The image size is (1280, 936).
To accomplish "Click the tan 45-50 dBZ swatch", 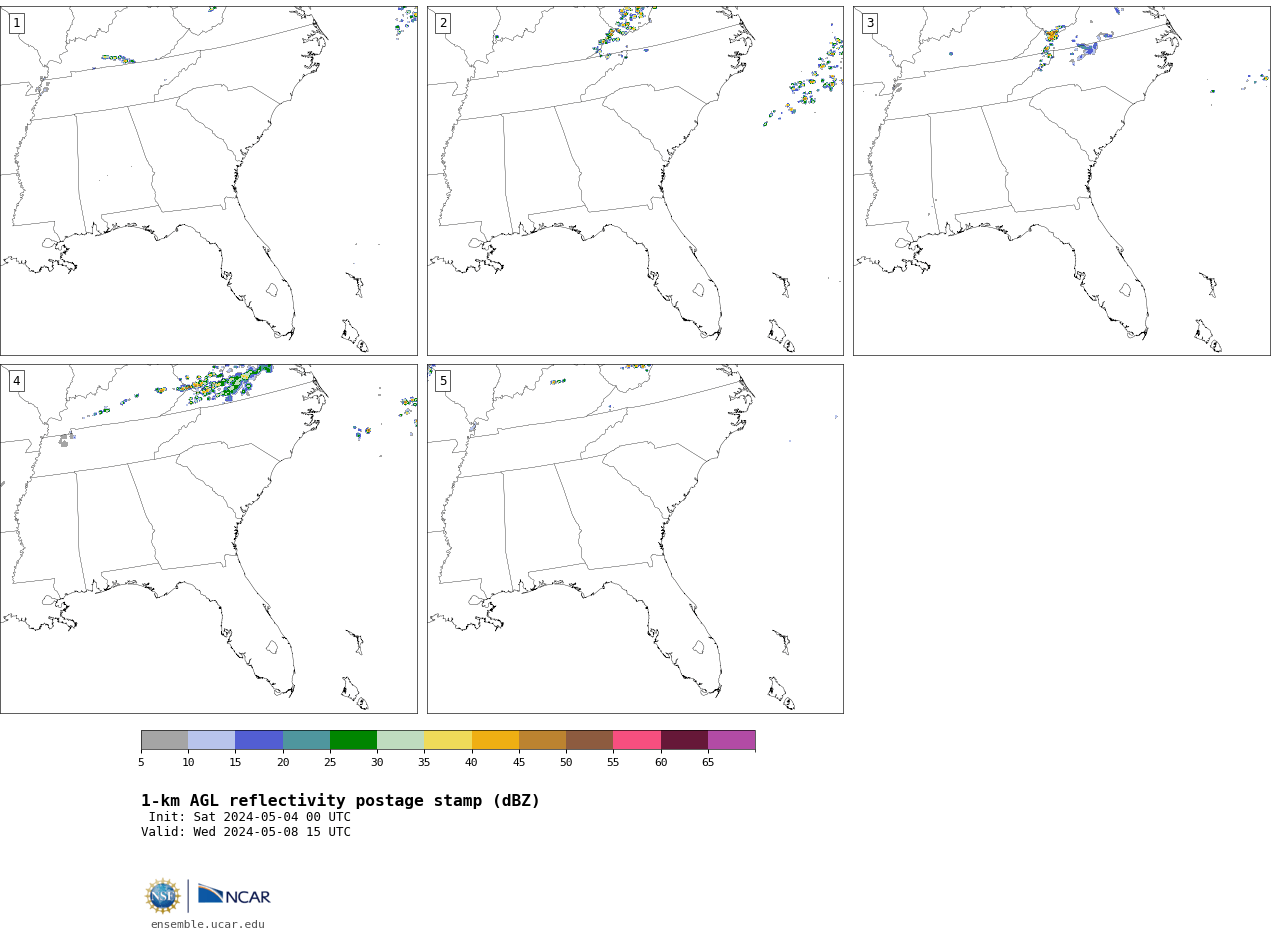I will coord(543,740).
